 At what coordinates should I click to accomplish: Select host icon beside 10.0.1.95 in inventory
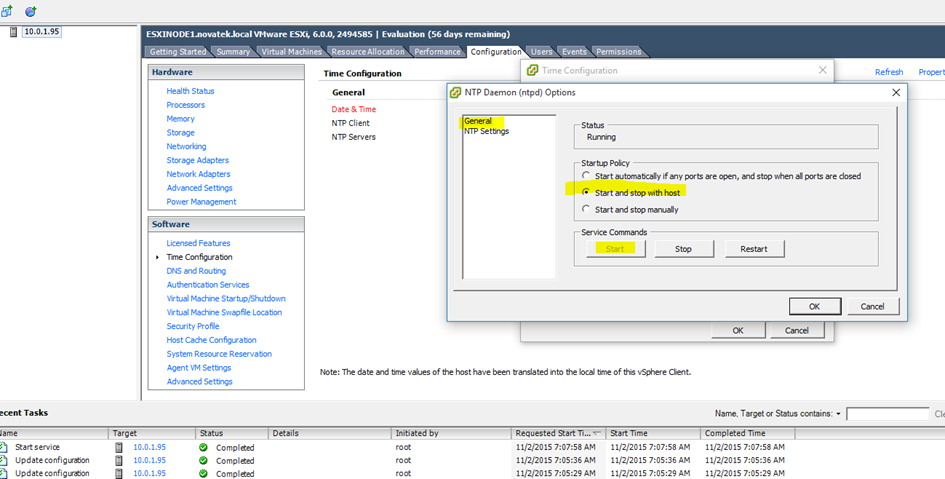point(13,32)
